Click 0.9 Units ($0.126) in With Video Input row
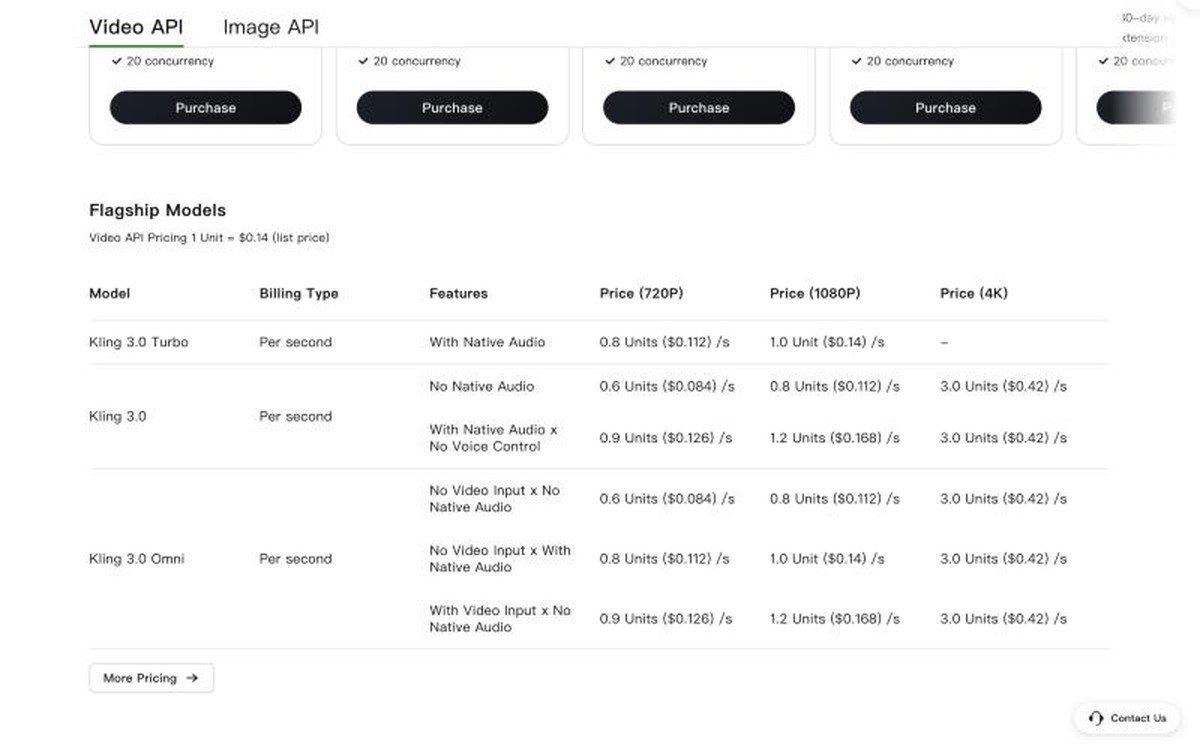1200x750 pixels. coord(665,619)
